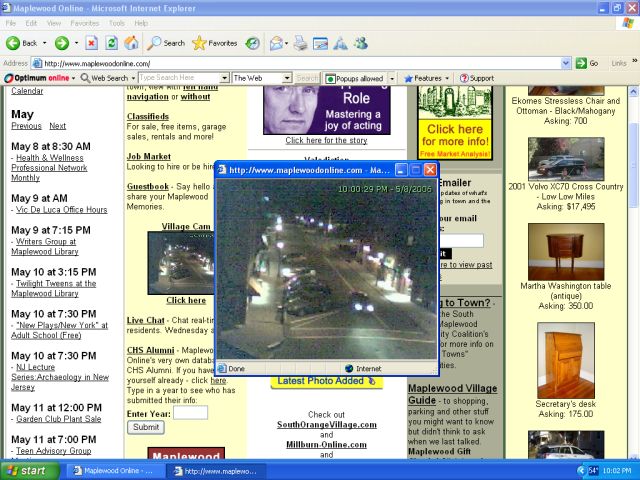Click the Volvo XC70 classified photo
Screen dimensions: 640x480
pyautogui.click(x=566, y=159)
